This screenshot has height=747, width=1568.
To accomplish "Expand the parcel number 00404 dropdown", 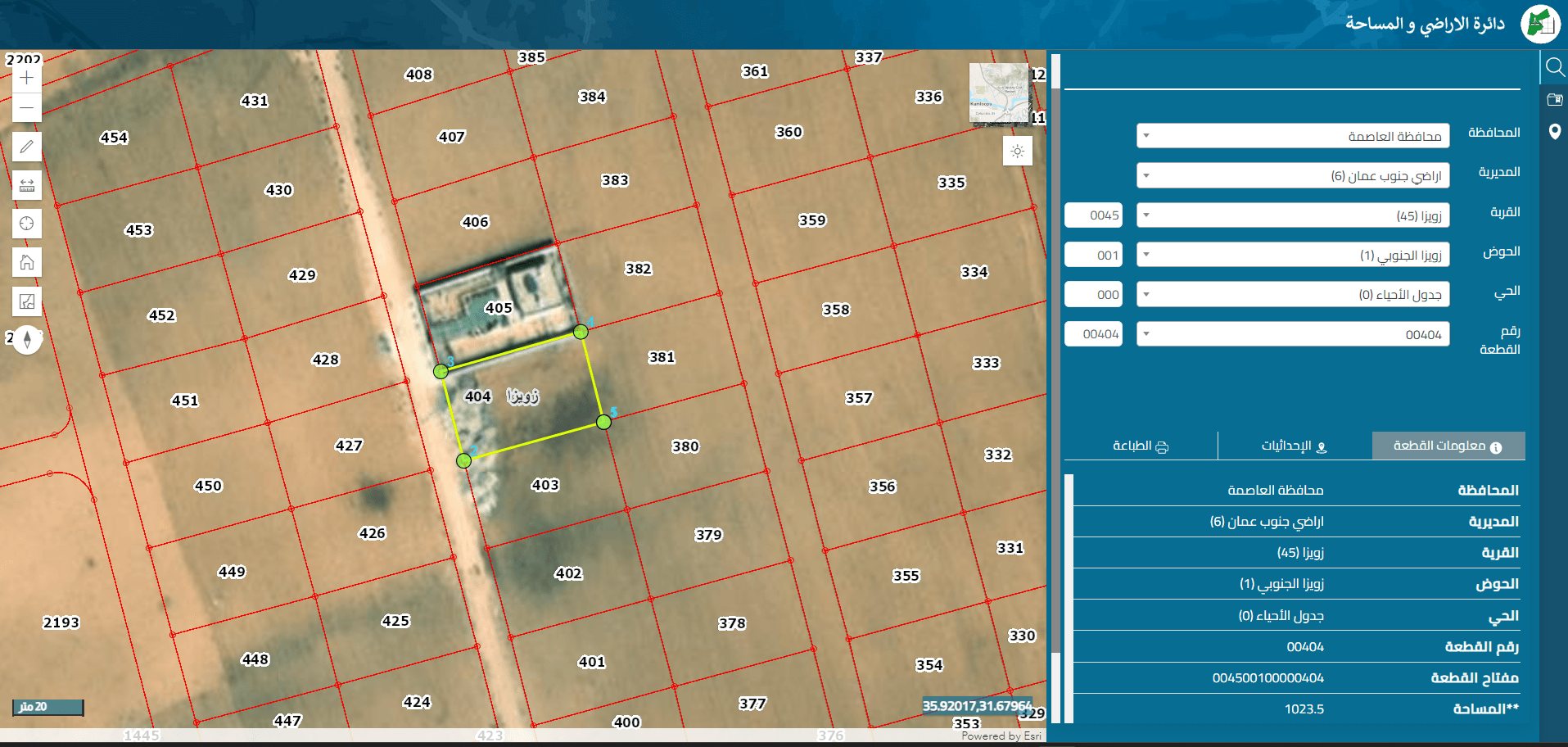I will click(1293, 334).
